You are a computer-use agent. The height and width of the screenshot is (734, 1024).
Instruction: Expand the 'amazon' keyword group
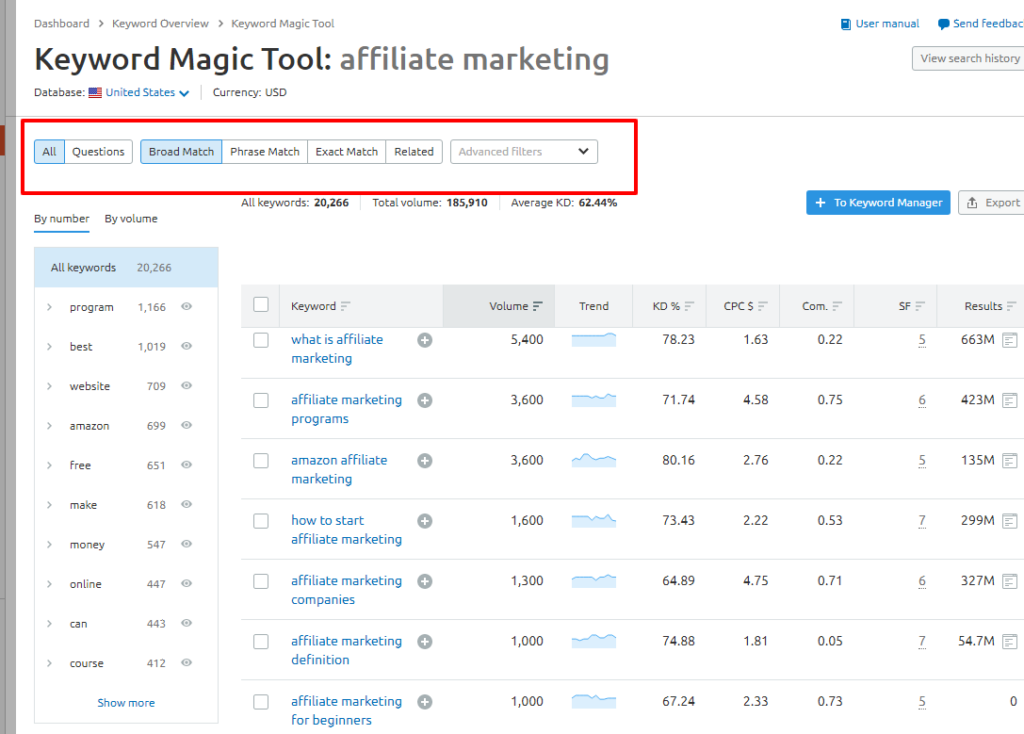click(49, 426)
